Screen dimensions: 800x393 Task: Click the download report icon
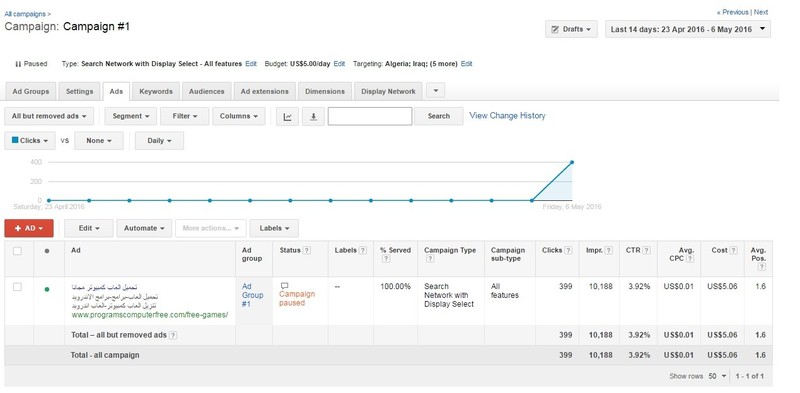pyautogui.click(x=313, y=116)
